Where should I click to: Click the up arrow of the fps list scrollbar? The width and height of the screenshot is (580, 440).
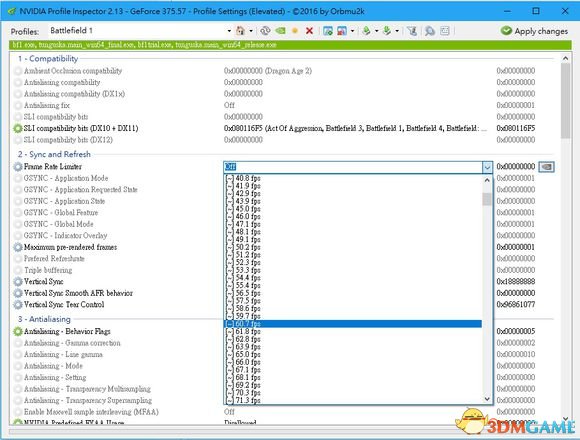487,180
